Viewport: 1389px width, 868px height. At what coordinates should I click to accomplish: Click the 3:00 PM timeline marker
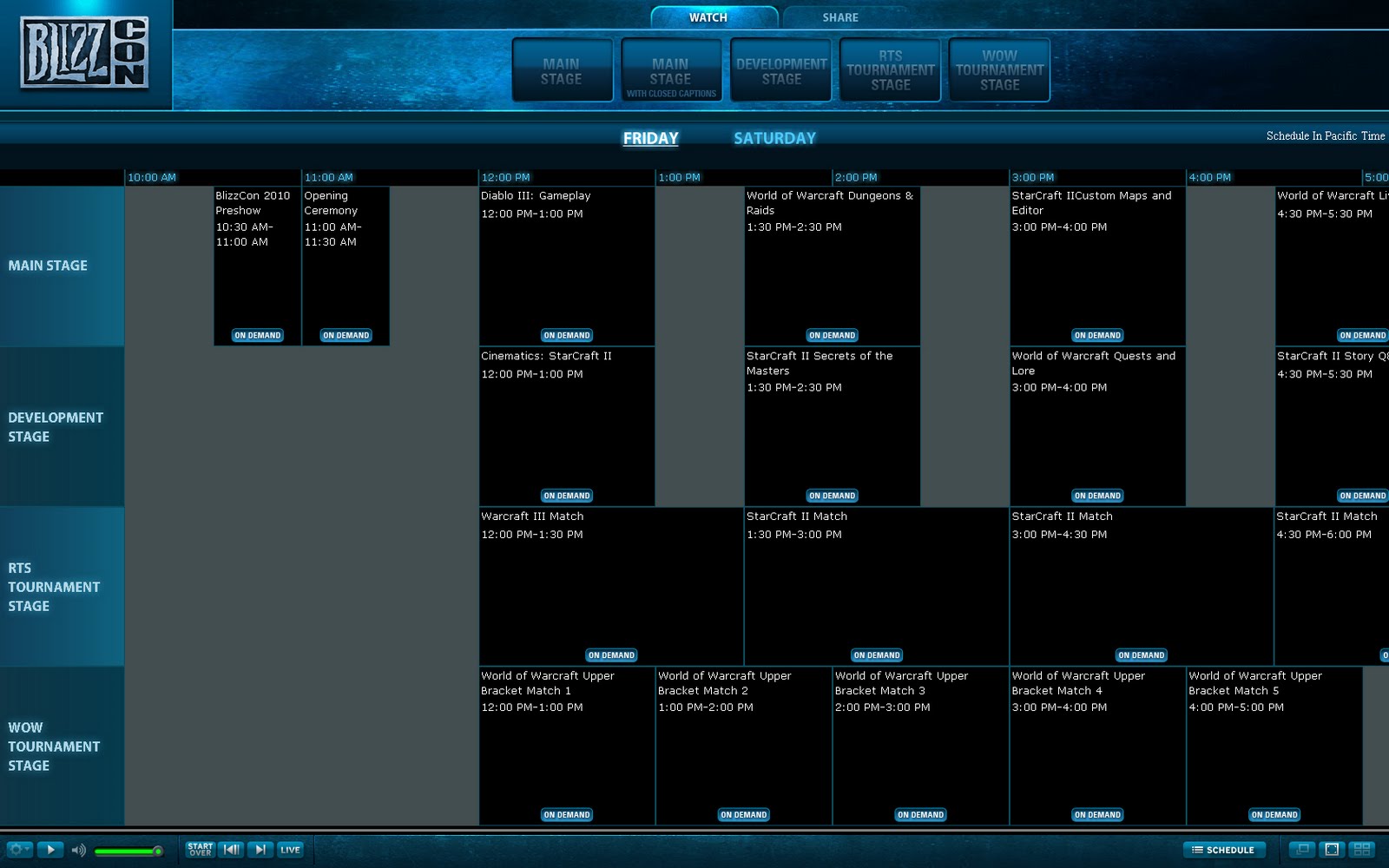coord(1033,178)
